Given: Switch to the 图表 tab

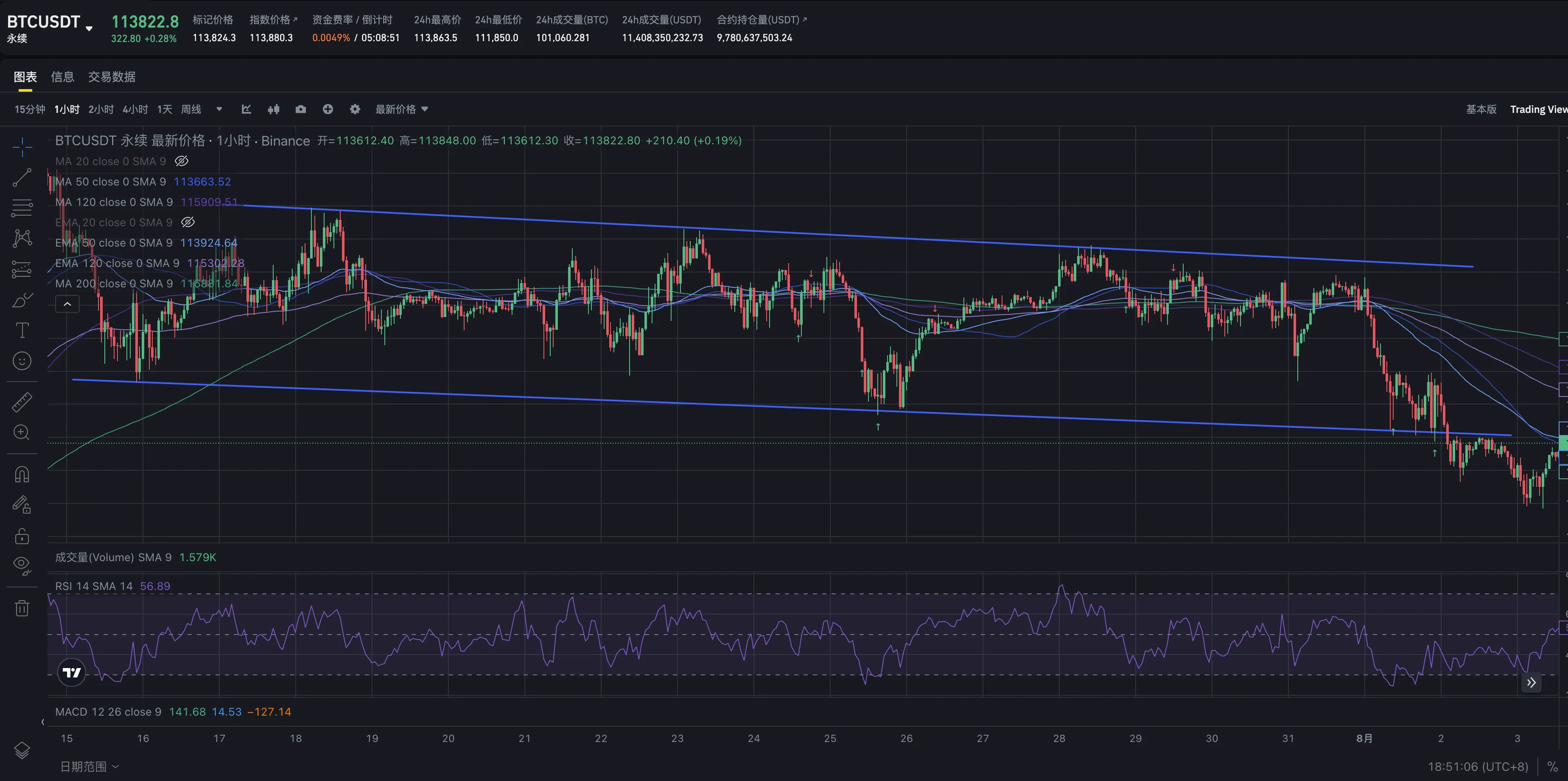Looking at the screenshot, I should click(25, 77).
